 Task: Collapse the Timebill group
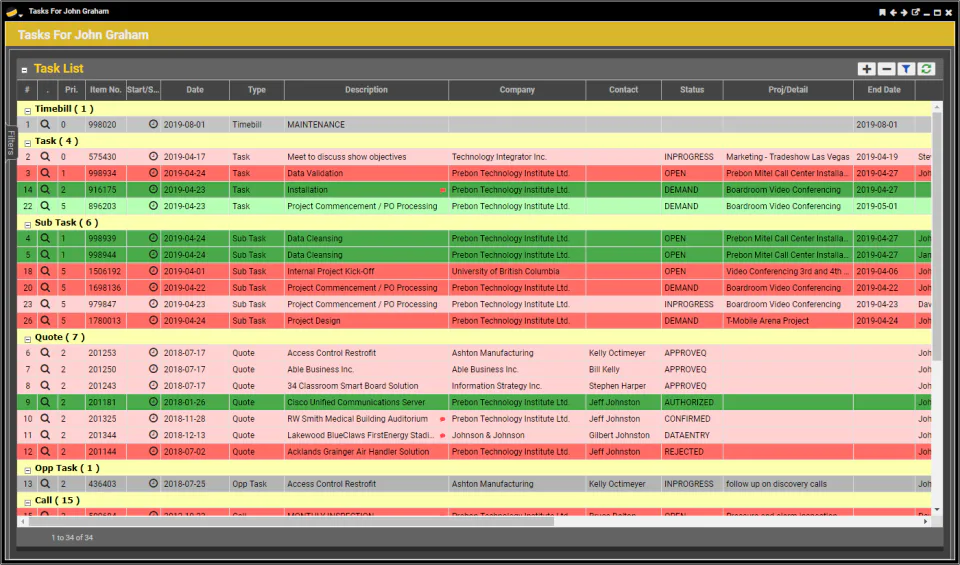[28, 111]
